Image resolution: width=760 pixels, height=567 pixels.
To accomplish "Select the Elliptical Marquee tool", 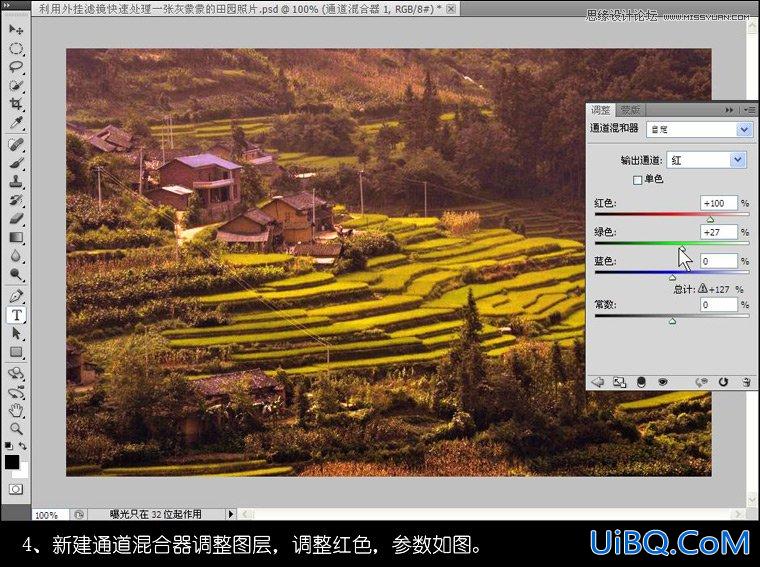I will click(x=16, y=48).
